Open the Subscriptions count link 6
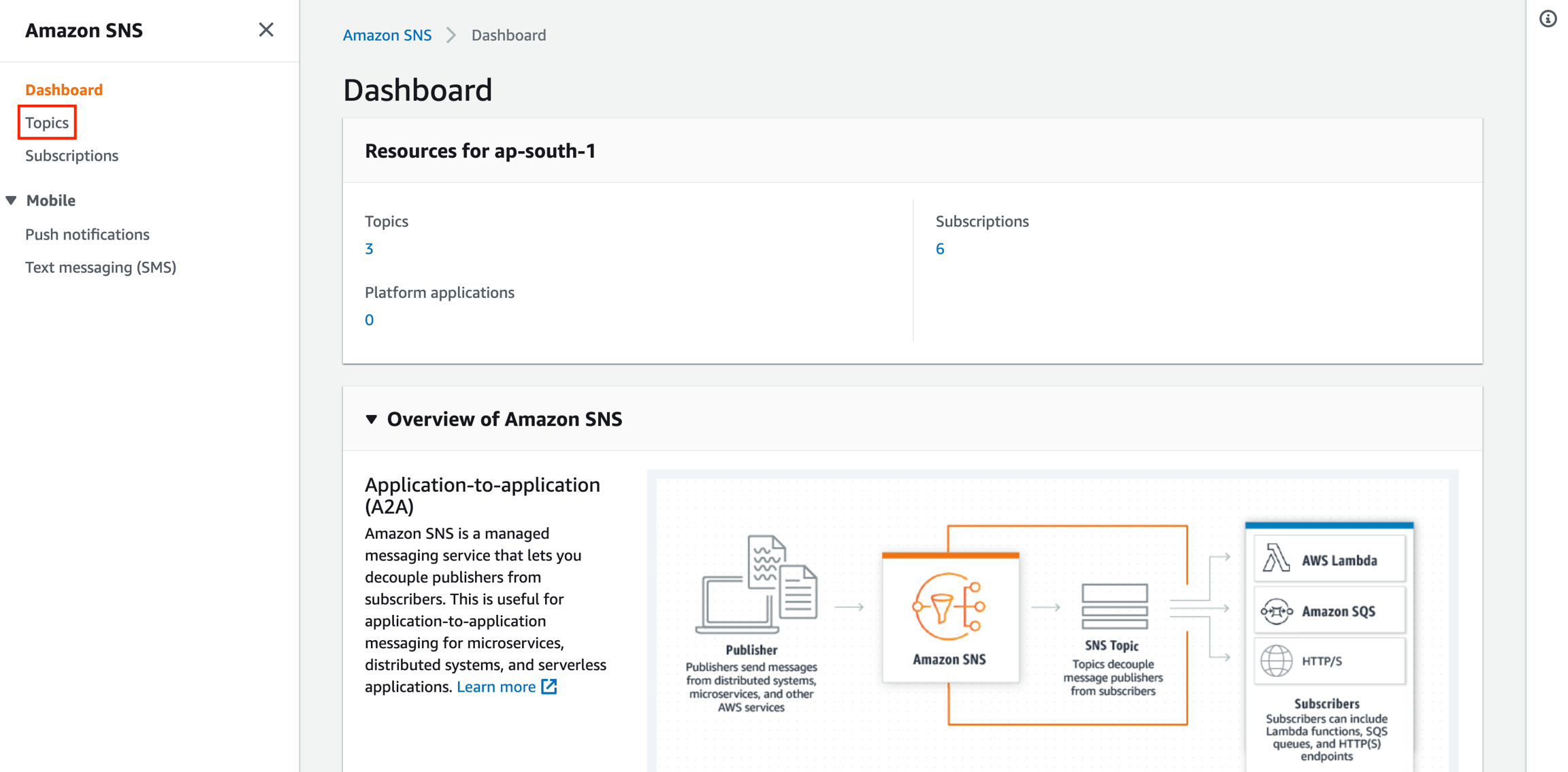The width and height of the screenshot is (1568, 772). pyautogui.click(x=940, y=249)
